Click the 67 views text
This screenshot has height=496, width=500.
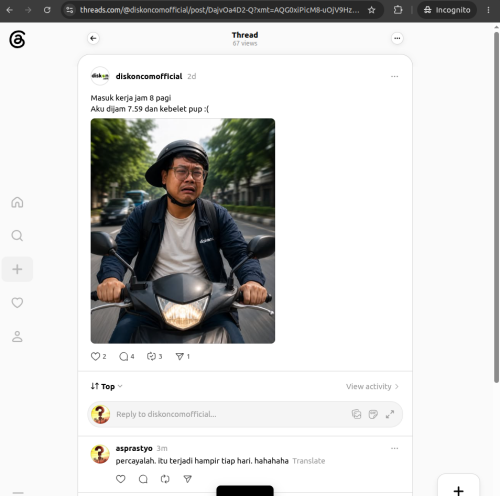[x=245, y=43]
